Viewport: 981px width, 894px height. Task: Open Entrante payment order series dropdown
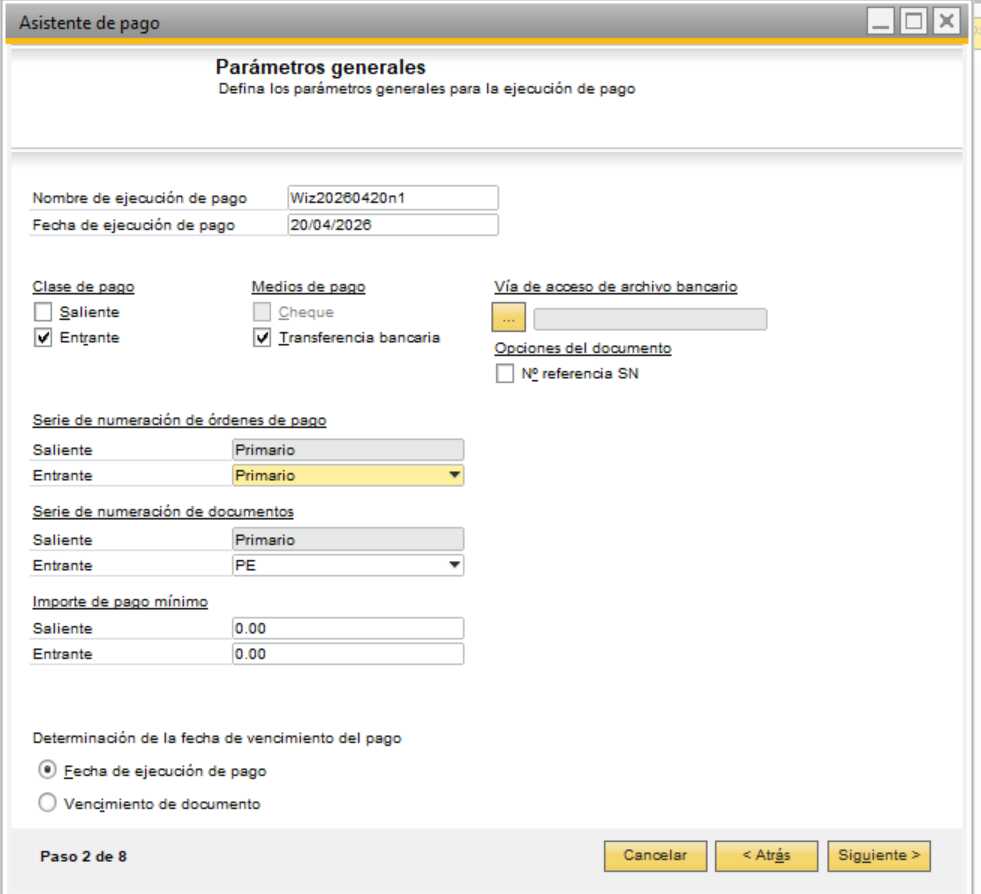pos(455,476)
